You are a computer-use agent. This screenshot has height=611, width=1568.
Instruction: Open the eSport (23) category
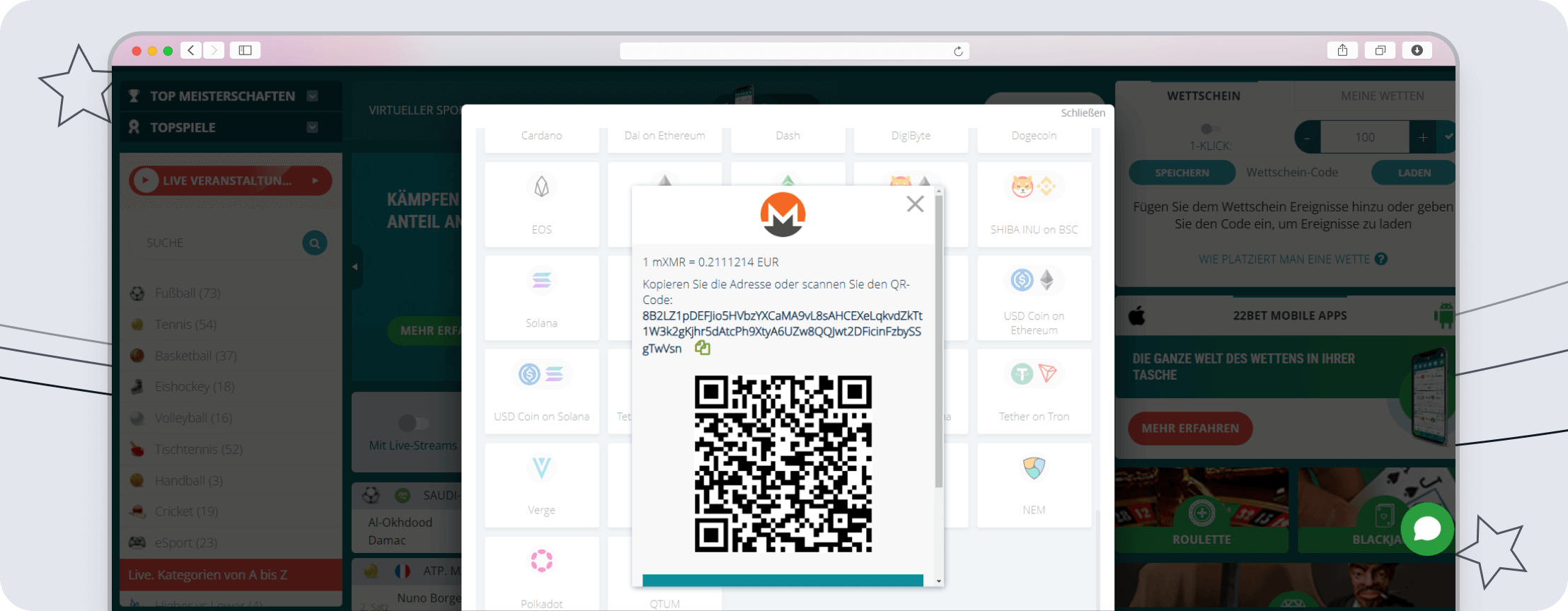[185, 542]
